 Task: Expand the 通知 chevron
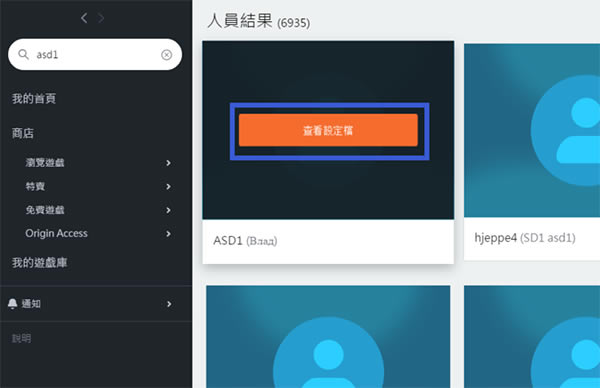pyautogui.click(x=169, y=304)
